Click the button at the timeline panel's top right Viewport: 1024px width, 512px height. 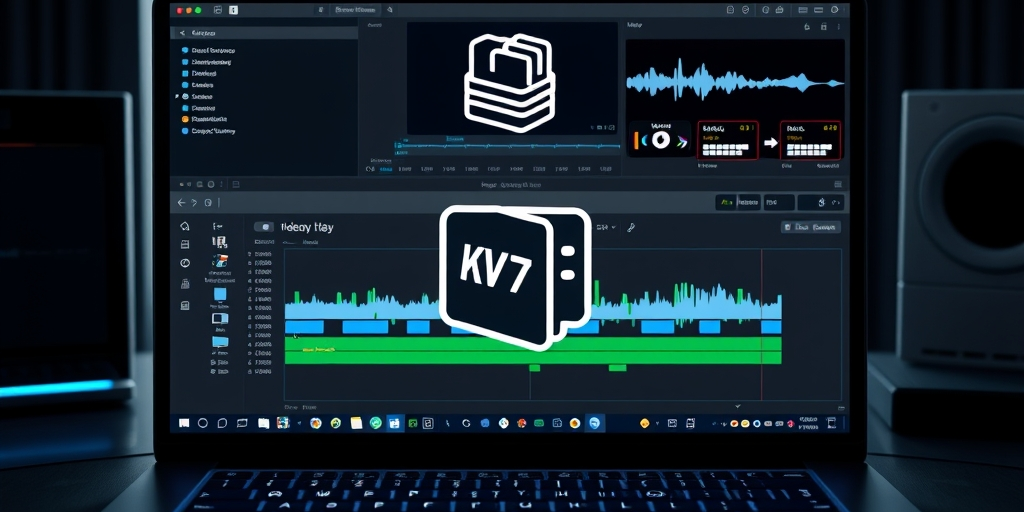810,227
